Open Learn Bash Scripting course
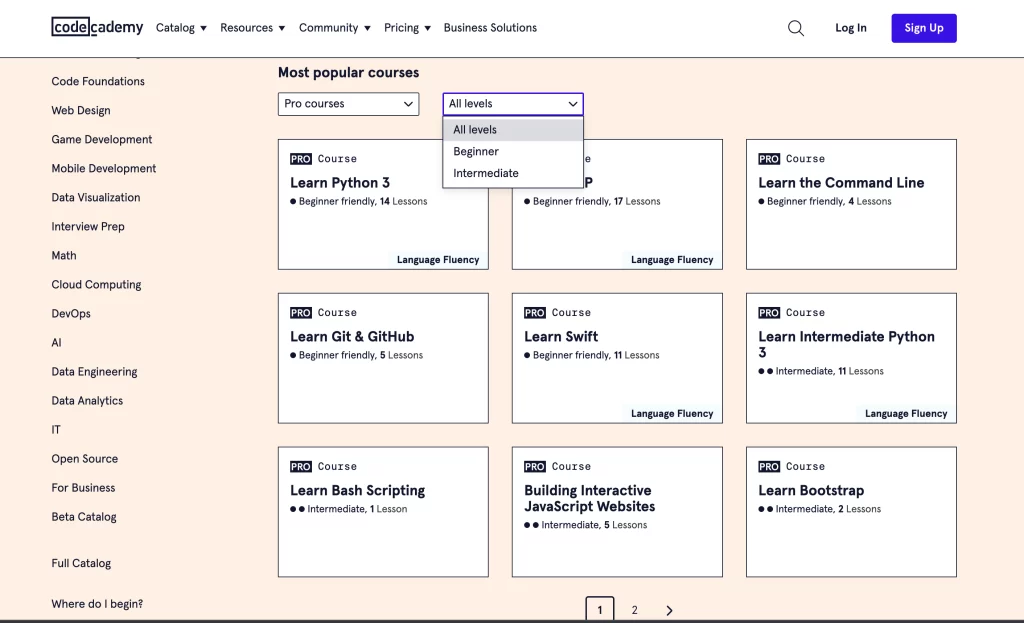This screenshot has height=623, width=1024. 383,512
